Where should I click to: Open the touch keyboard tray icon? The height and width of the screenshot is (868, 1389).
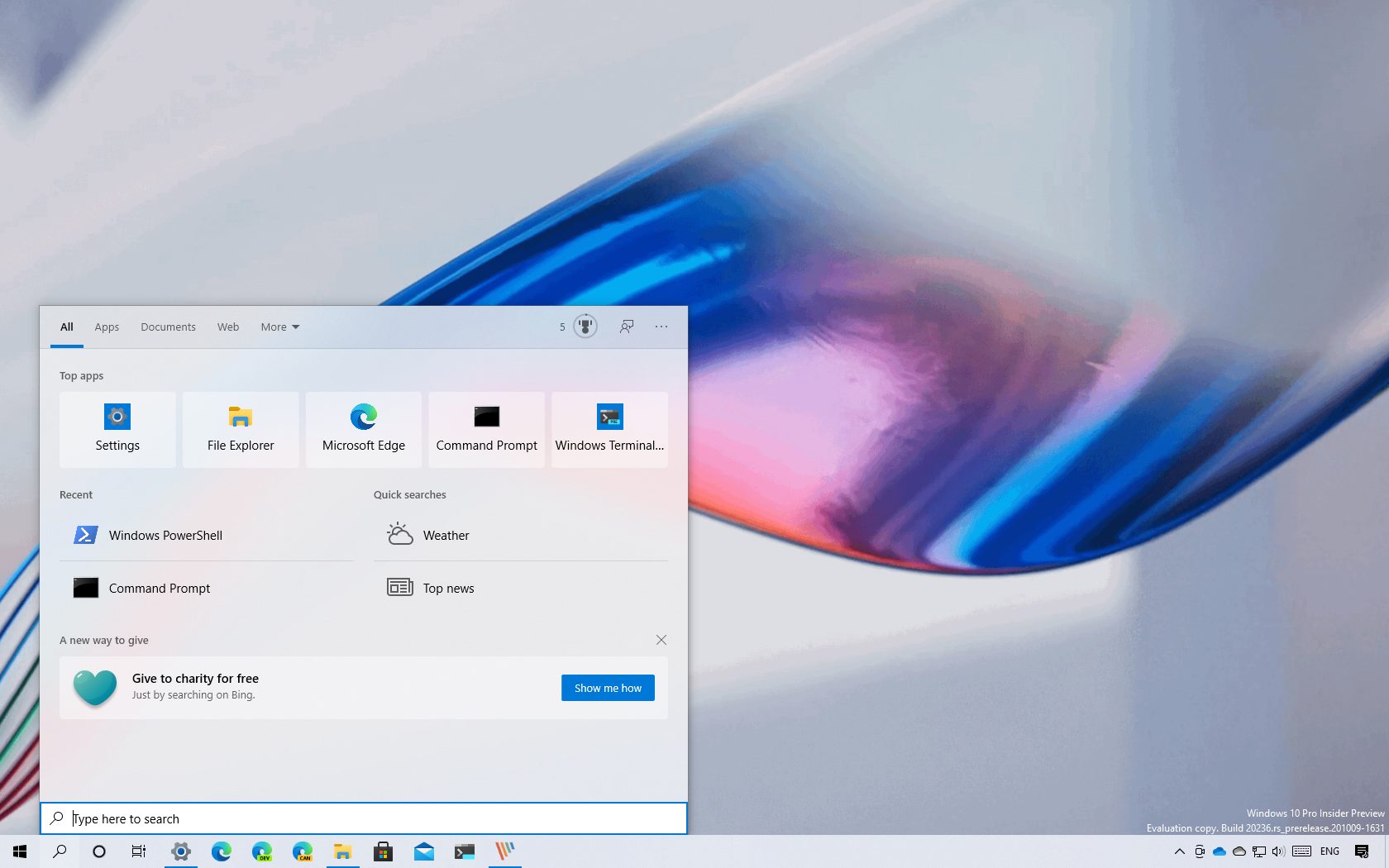[1301, 851]
